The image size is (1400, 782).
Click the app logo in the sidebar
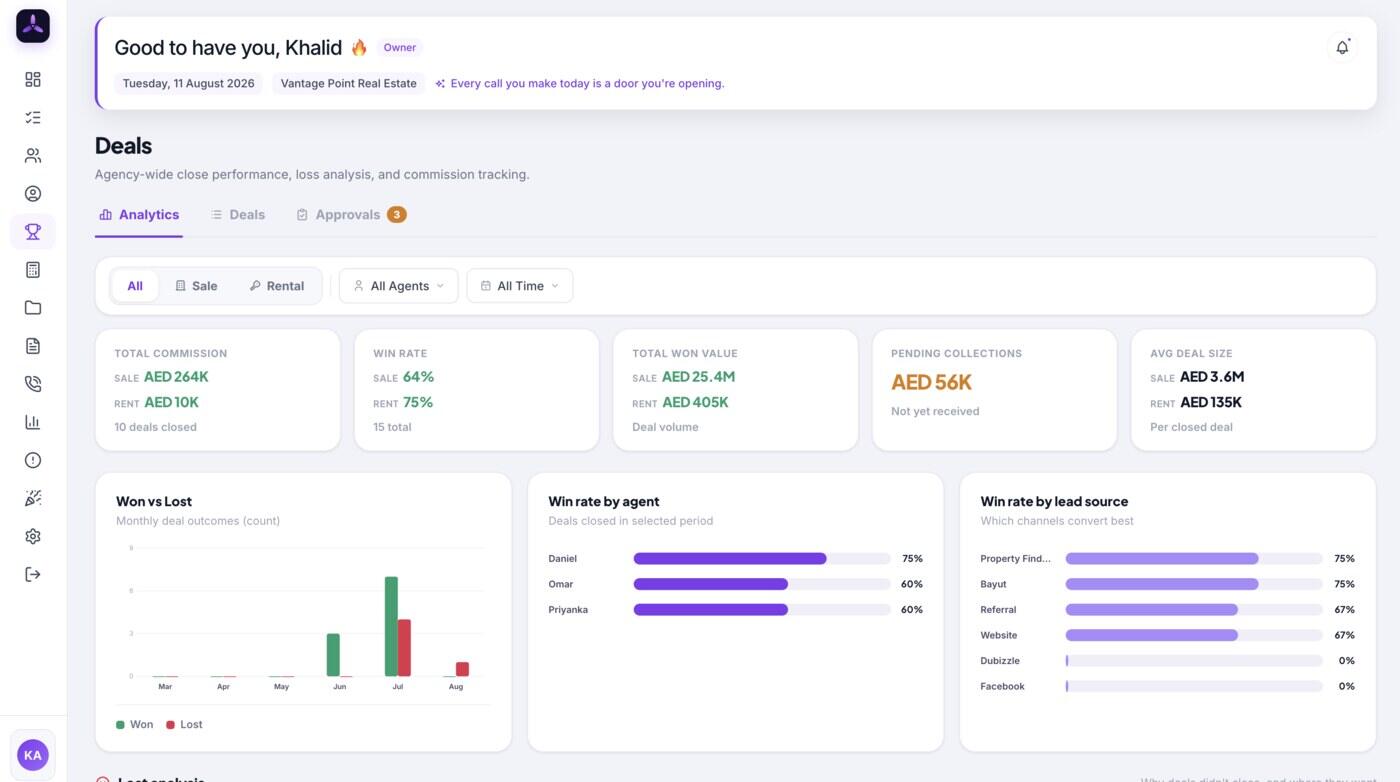coord(33,26)
